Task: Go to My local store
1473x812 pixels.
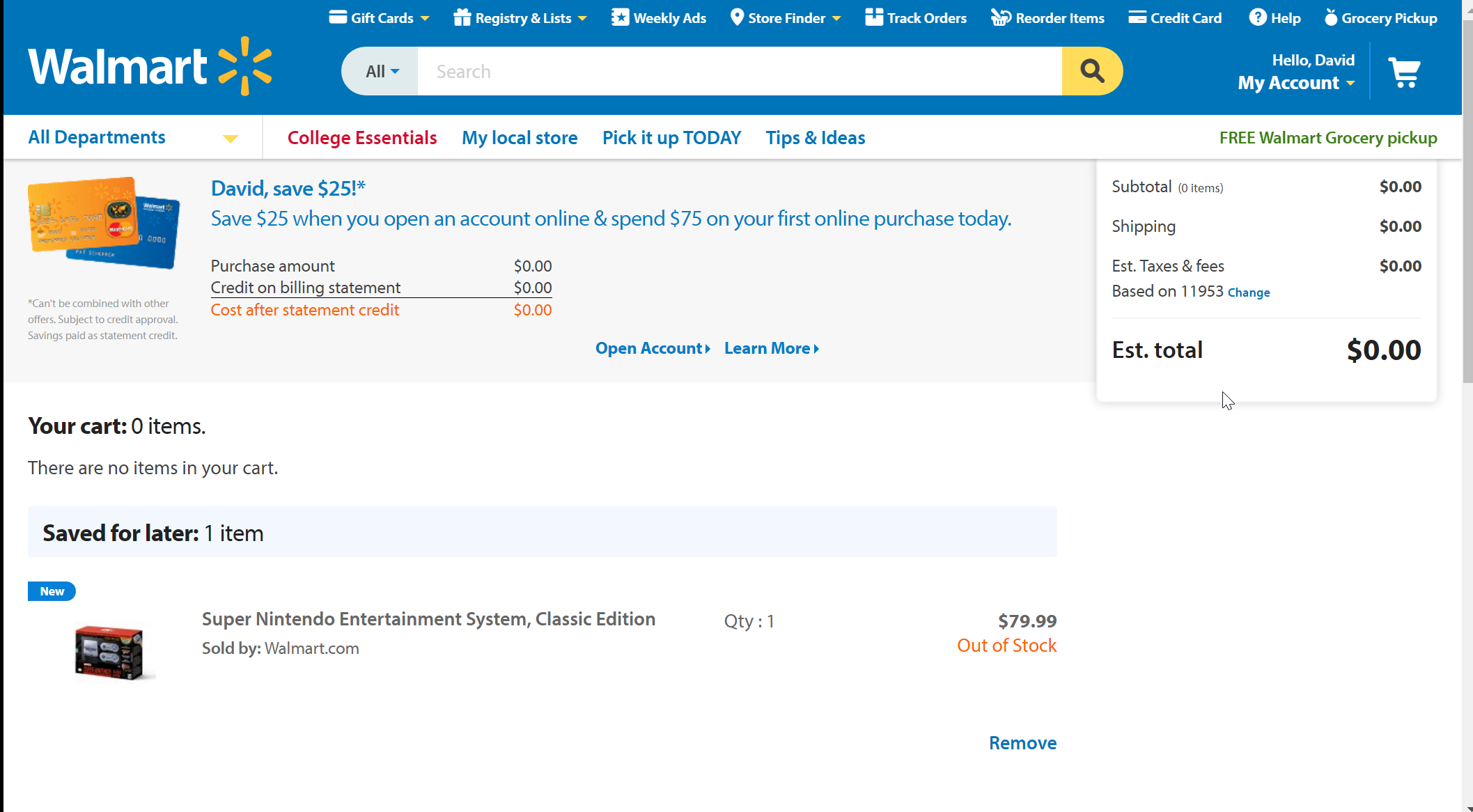Action: pyautogui.click(x=520, y=138)
